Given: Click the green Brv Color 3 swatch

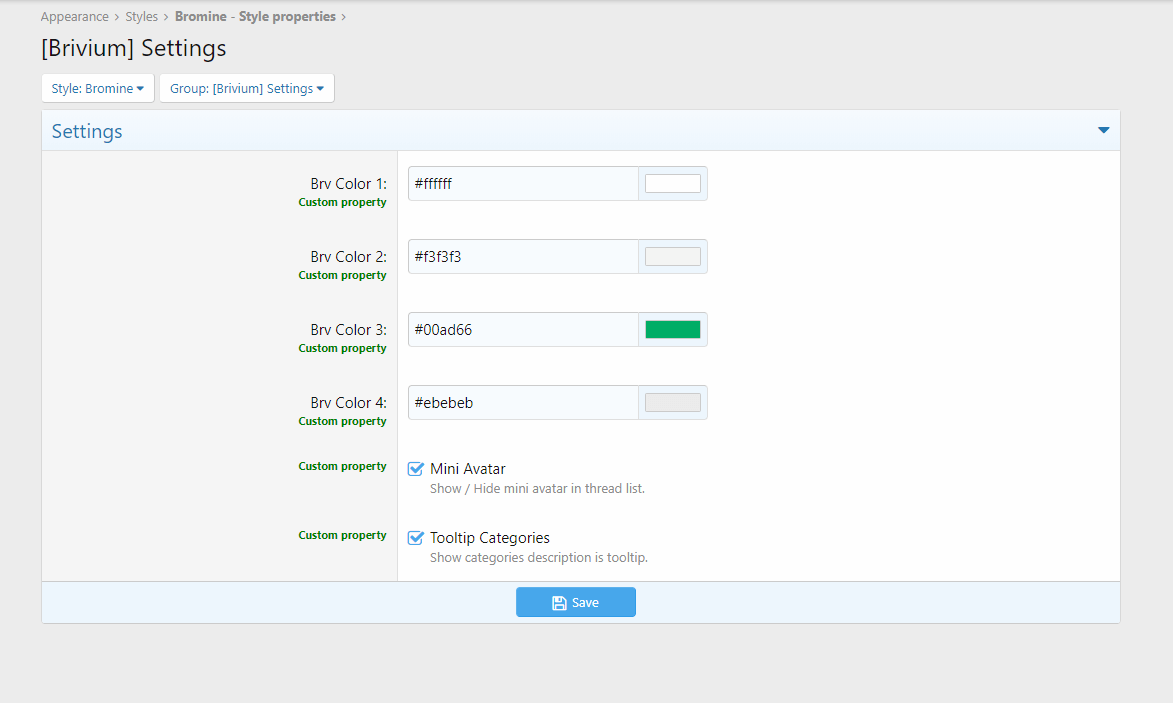Looking at the screenshot, I should 672,330.
